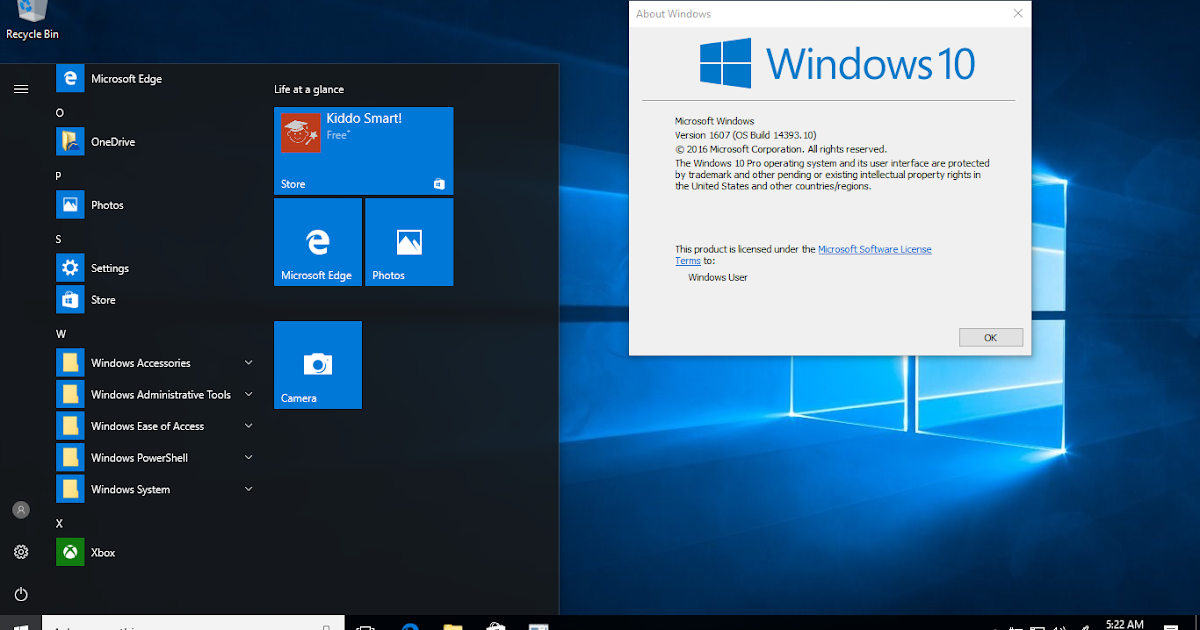Click the About Windows title bar text

tap(674, 14)
